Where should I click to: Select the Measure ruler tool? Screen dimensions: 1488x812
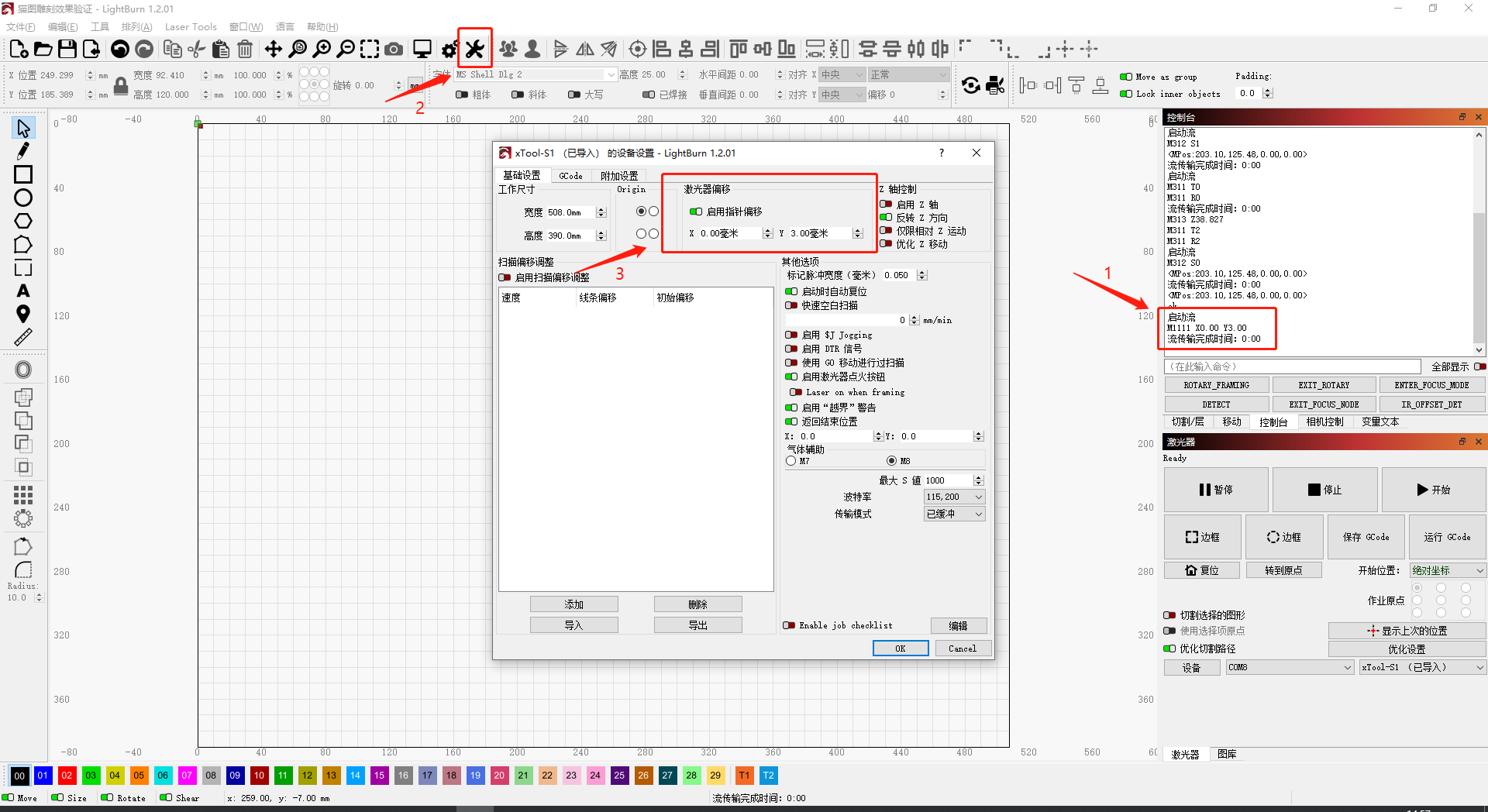pyautogui.click(x=23, y=337)
